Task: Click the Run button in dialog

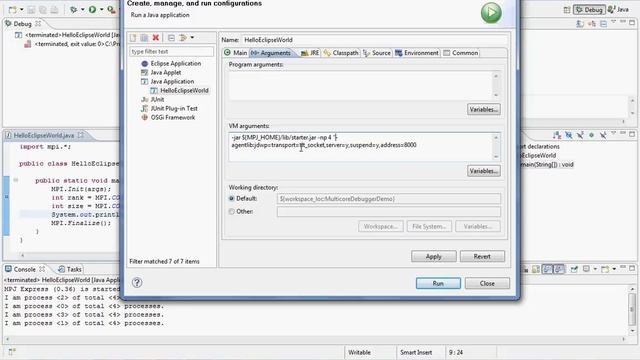Action: click(438, 283)
